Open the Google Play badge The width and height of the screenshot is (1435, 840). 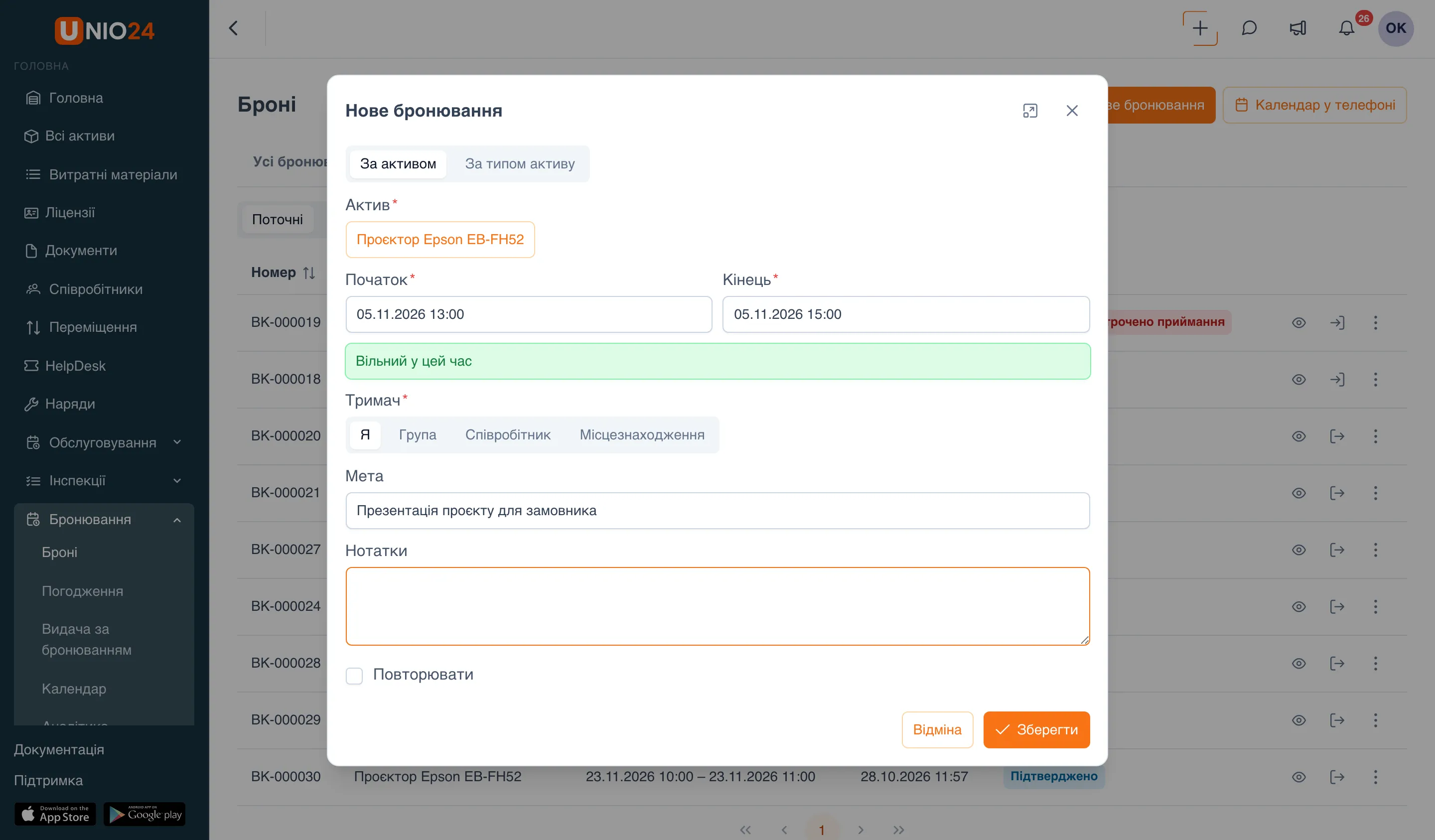click(x=144, y=814)
